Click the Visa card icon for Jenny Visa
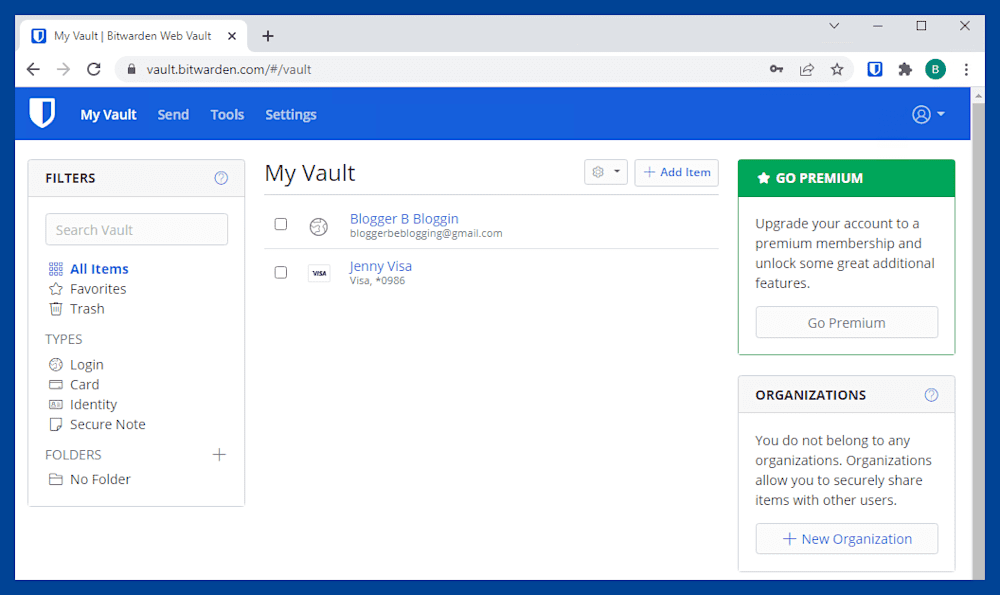1000x595 pixels. 319,273
